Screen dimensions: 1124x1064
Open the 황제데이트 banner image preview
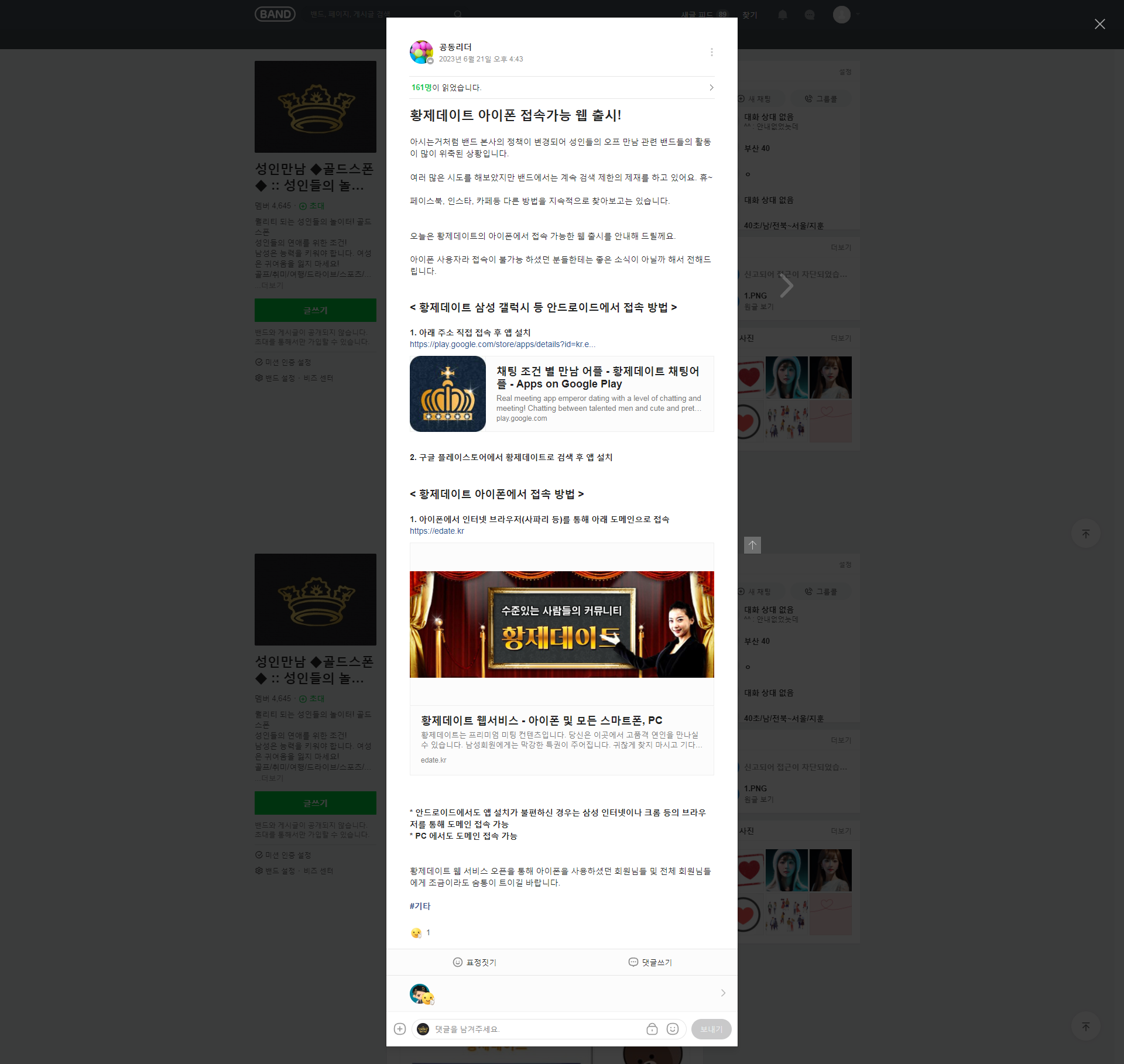pos(561,624)
